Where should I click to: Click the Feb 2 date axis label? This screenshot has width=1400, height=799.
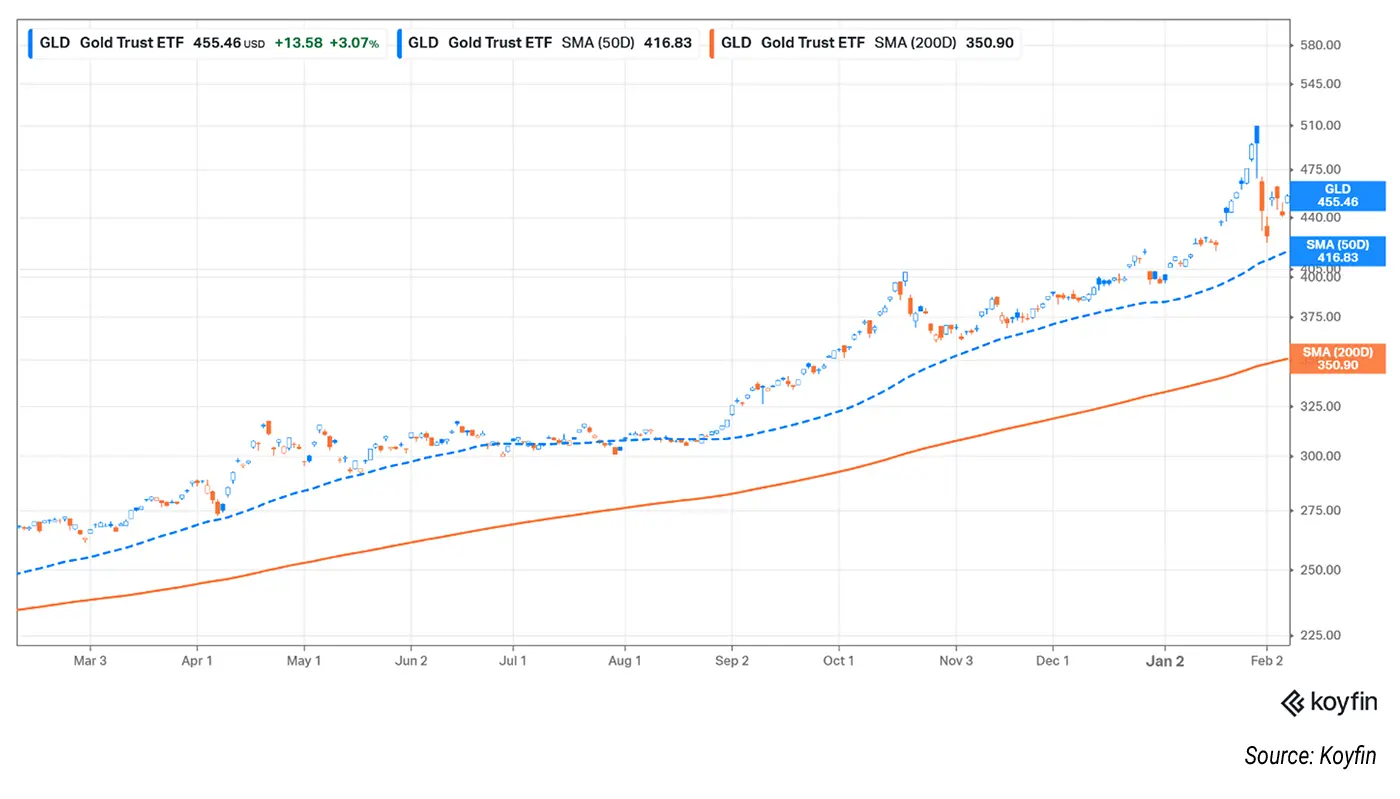coord(1267,661)
